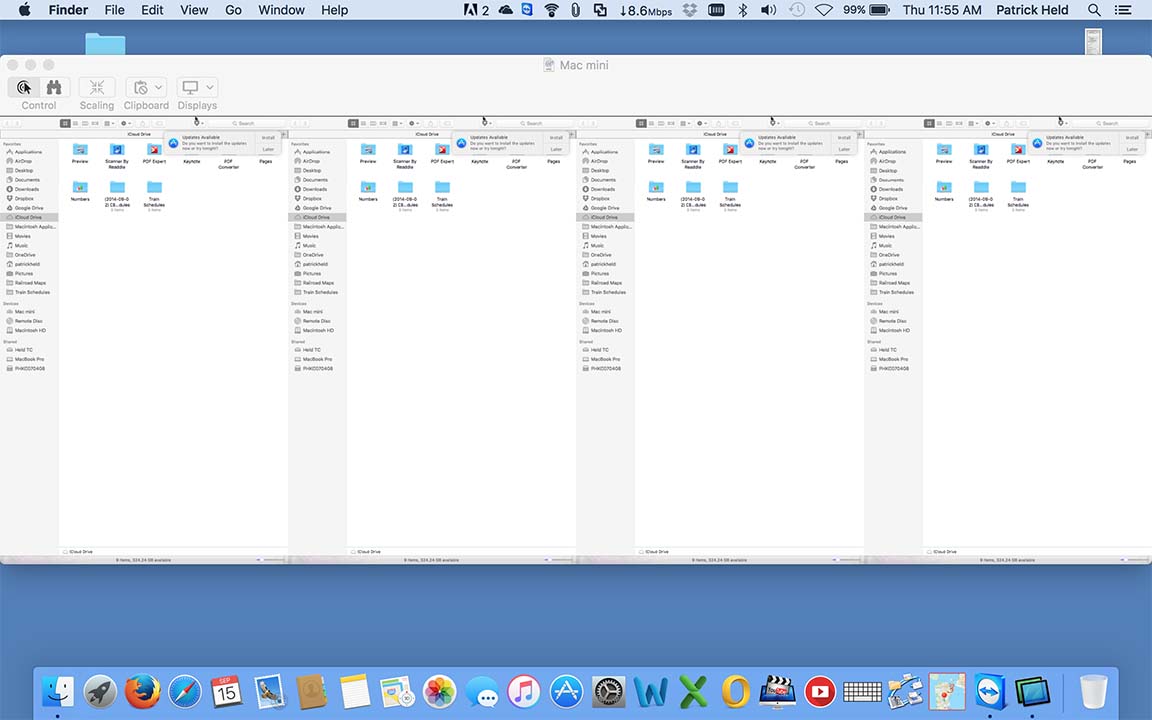Click the Bluetooth icon in menu bar

coord(742,10)
